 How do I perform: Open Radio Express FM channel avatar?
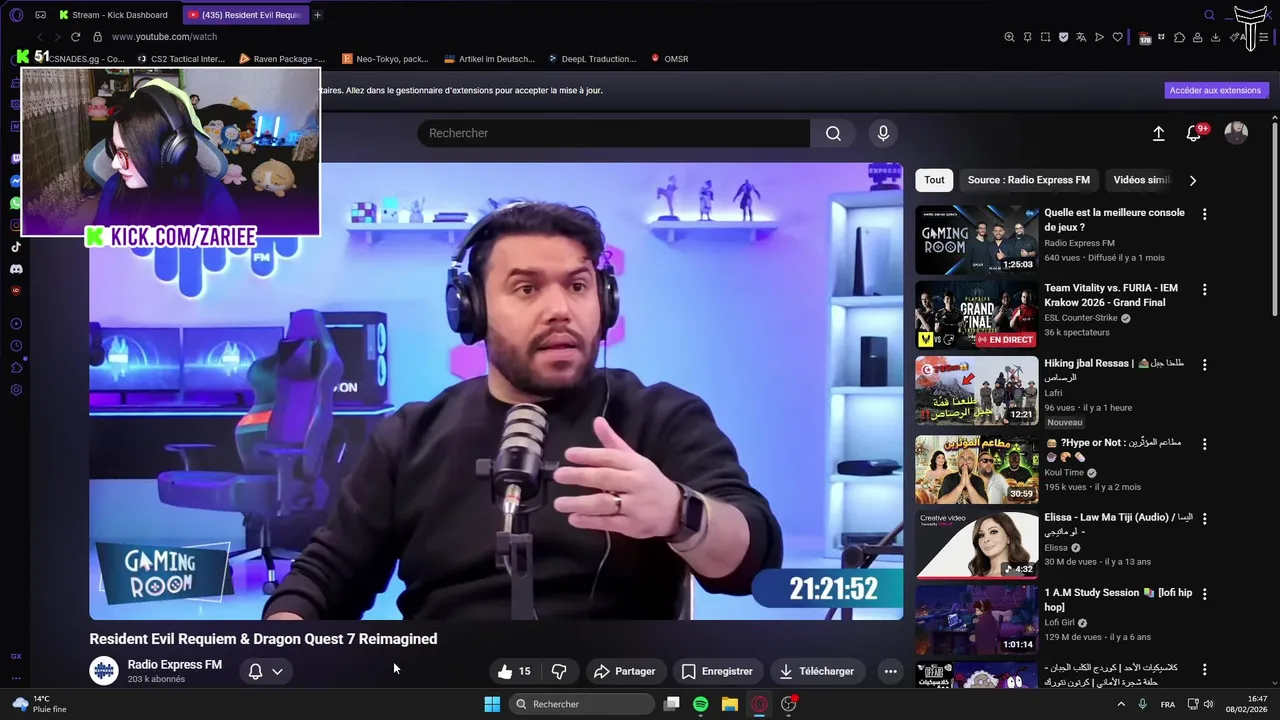coord(104,671)
